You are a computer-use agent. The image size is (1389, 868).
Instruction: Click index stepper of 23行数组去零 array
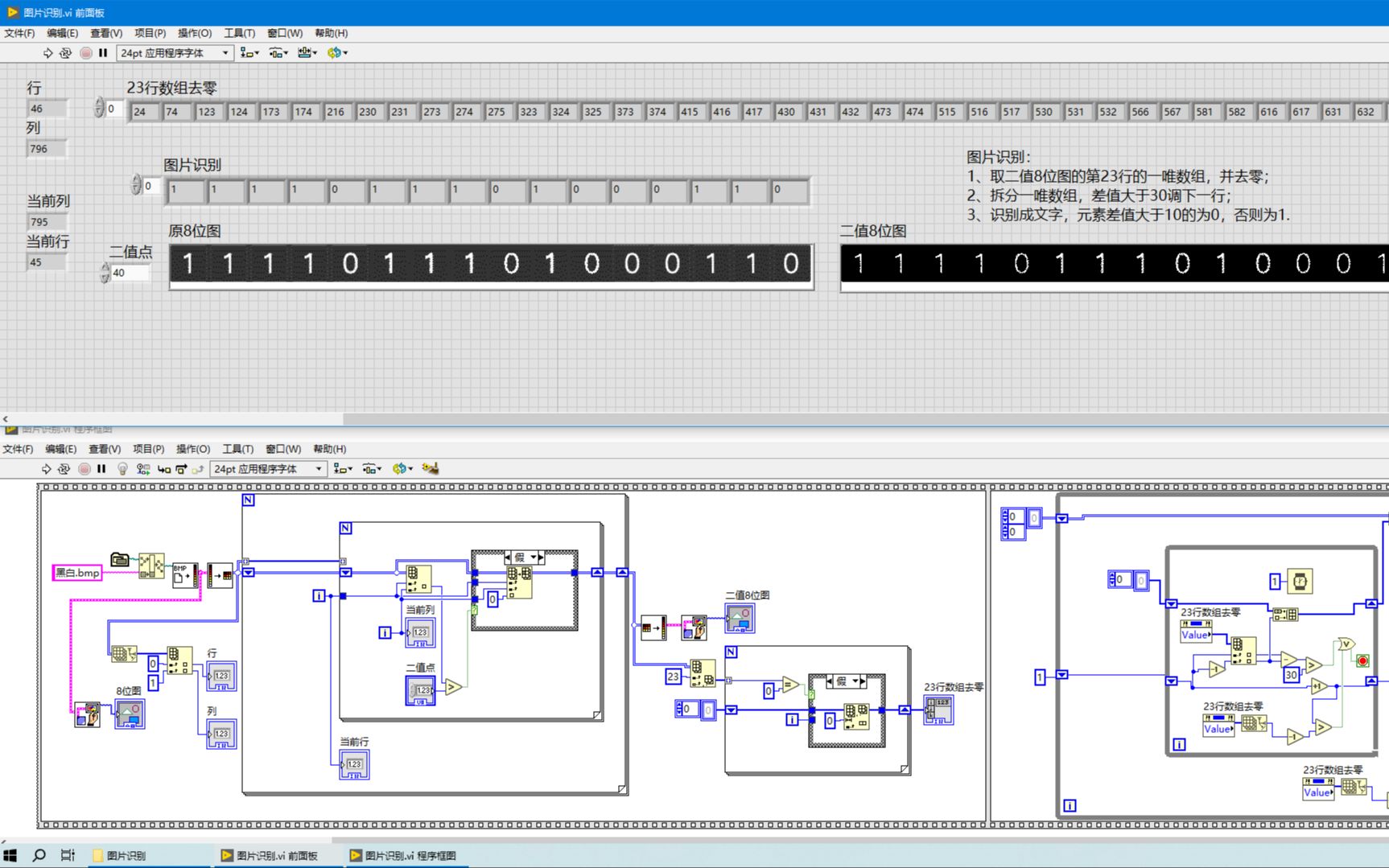100,108
